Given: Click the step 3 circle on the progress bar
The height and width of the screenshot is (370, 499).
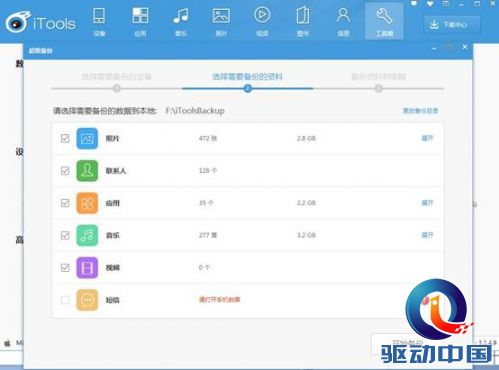Looking at the screenshot, I should coord(378,89).
